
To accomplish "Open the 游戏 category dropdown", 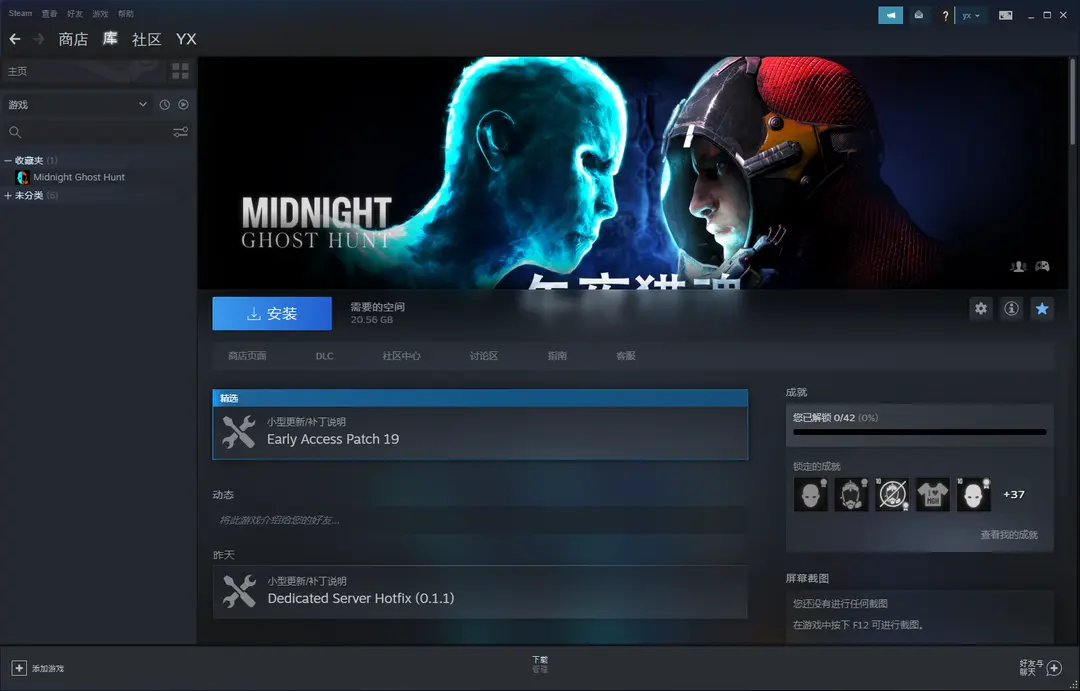I will click(x=76, y=105).
